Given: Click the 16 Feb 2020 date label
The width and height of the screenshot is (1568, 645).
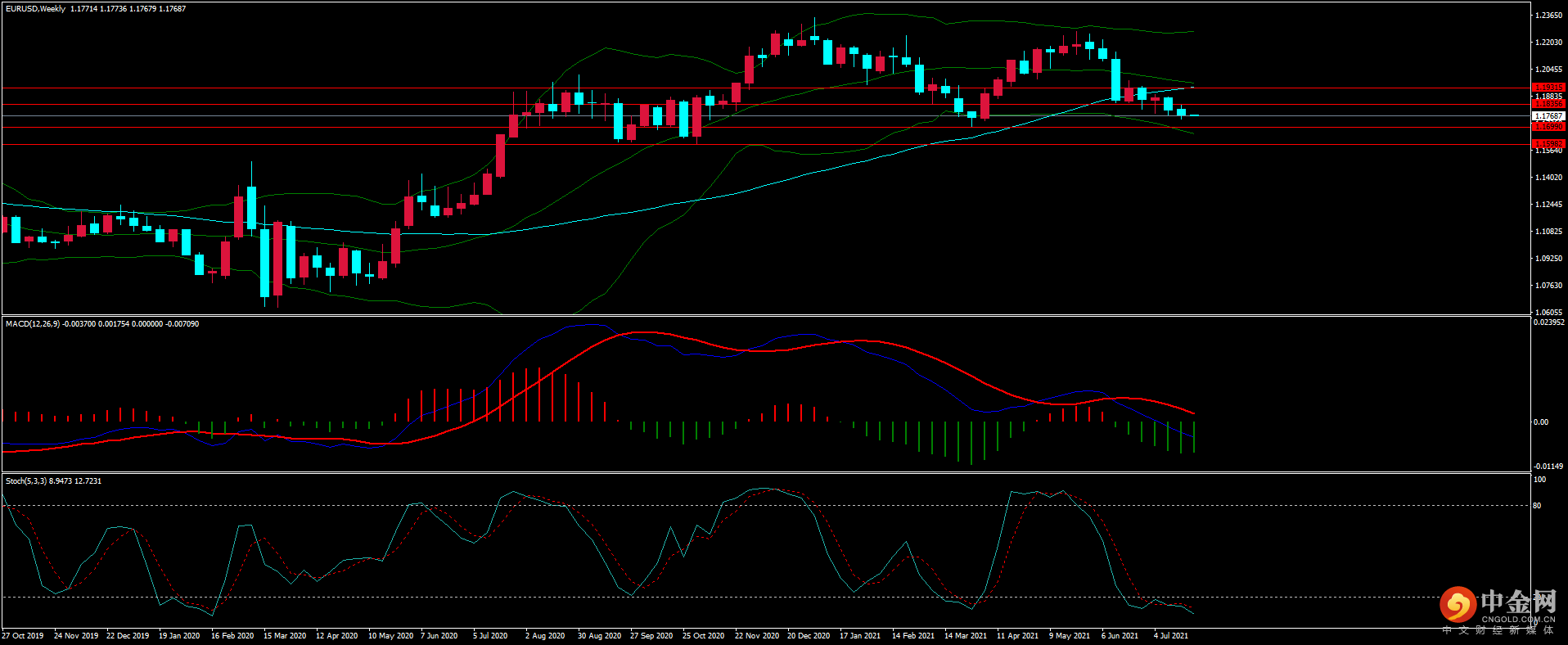Looking at the screenshot, I should tap(232, 636).
